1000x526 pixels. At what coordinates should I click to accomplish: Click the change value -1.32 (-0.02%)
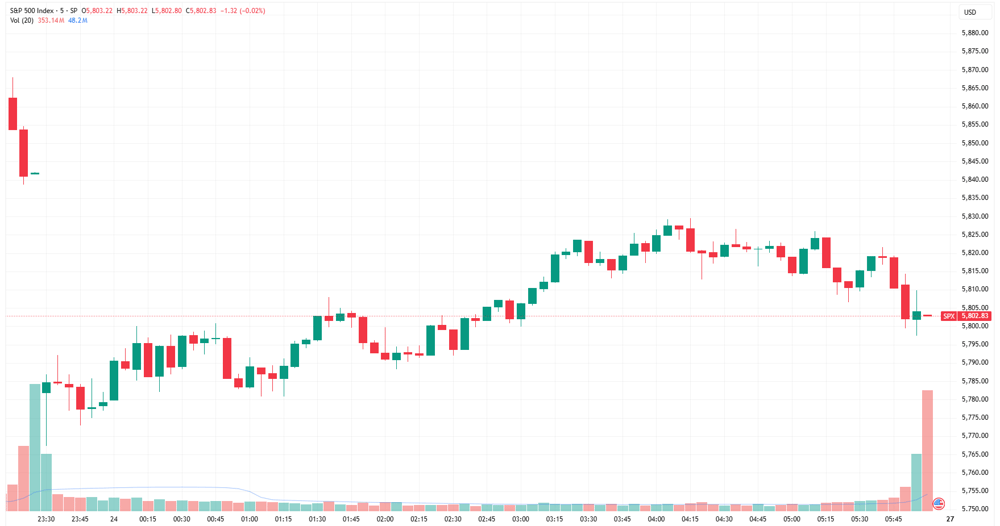click(x=242, y=11)
